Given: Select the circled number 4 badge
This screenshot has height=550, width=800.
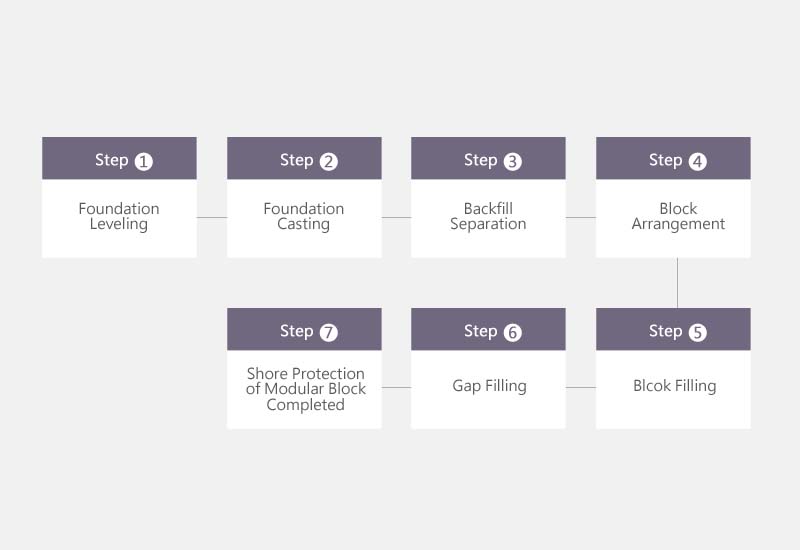Looking at the screenshot, I should (697, 162).
